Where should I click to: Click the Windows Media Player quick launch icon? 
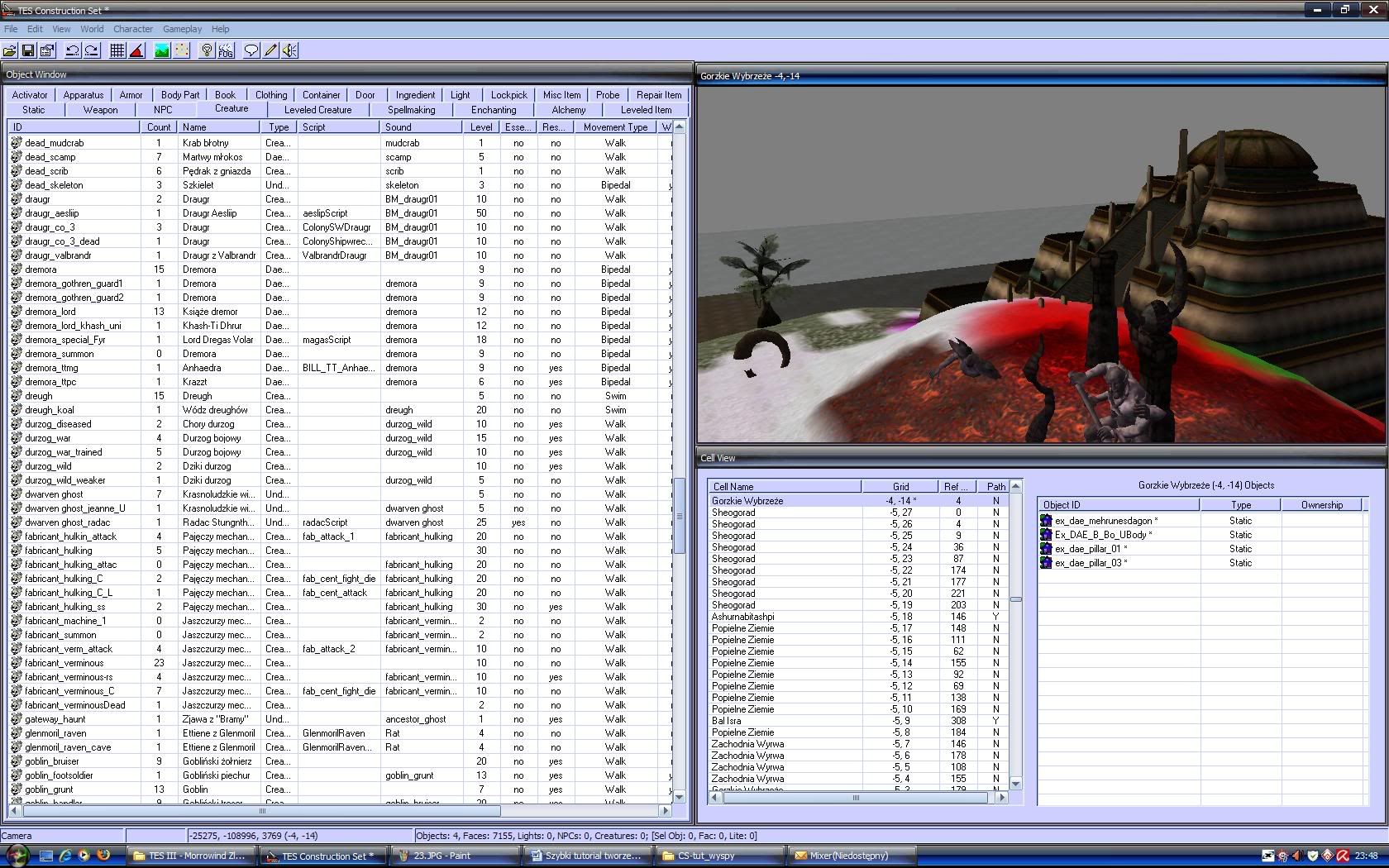(x=84, y=856)
